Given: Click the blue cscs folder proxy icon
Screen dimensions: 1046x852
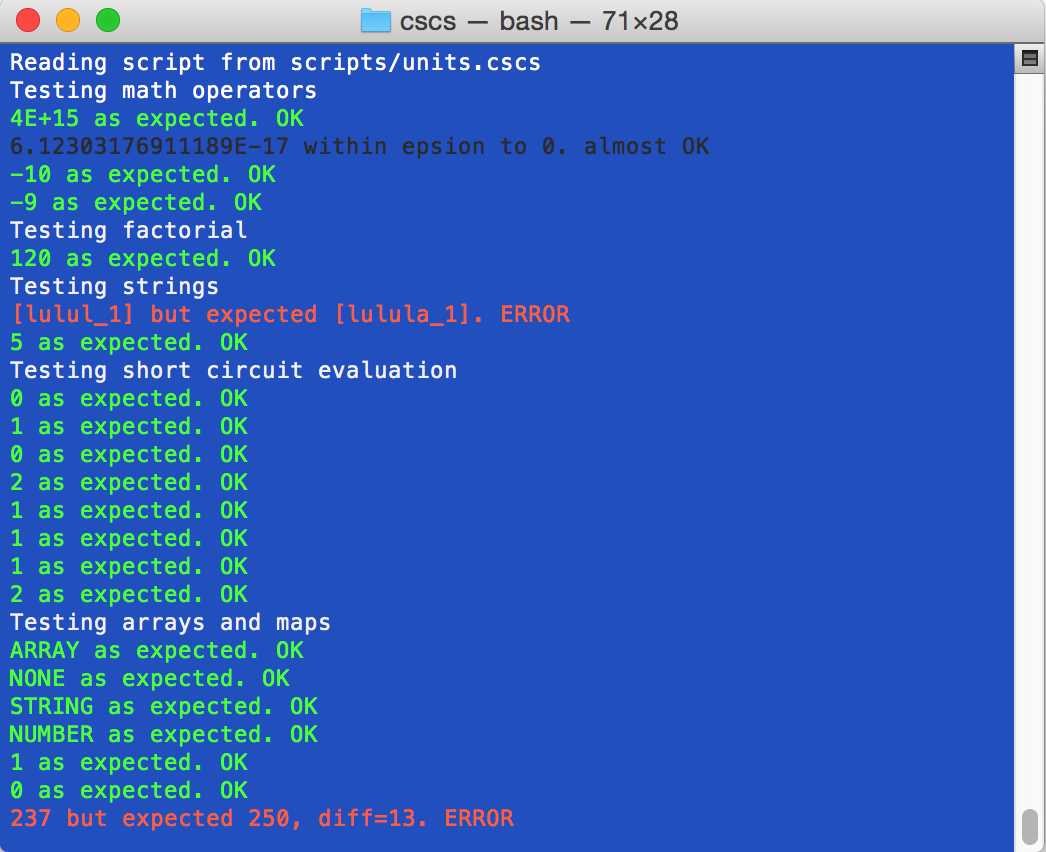Looking at the screenshot, I should (375, 20).
